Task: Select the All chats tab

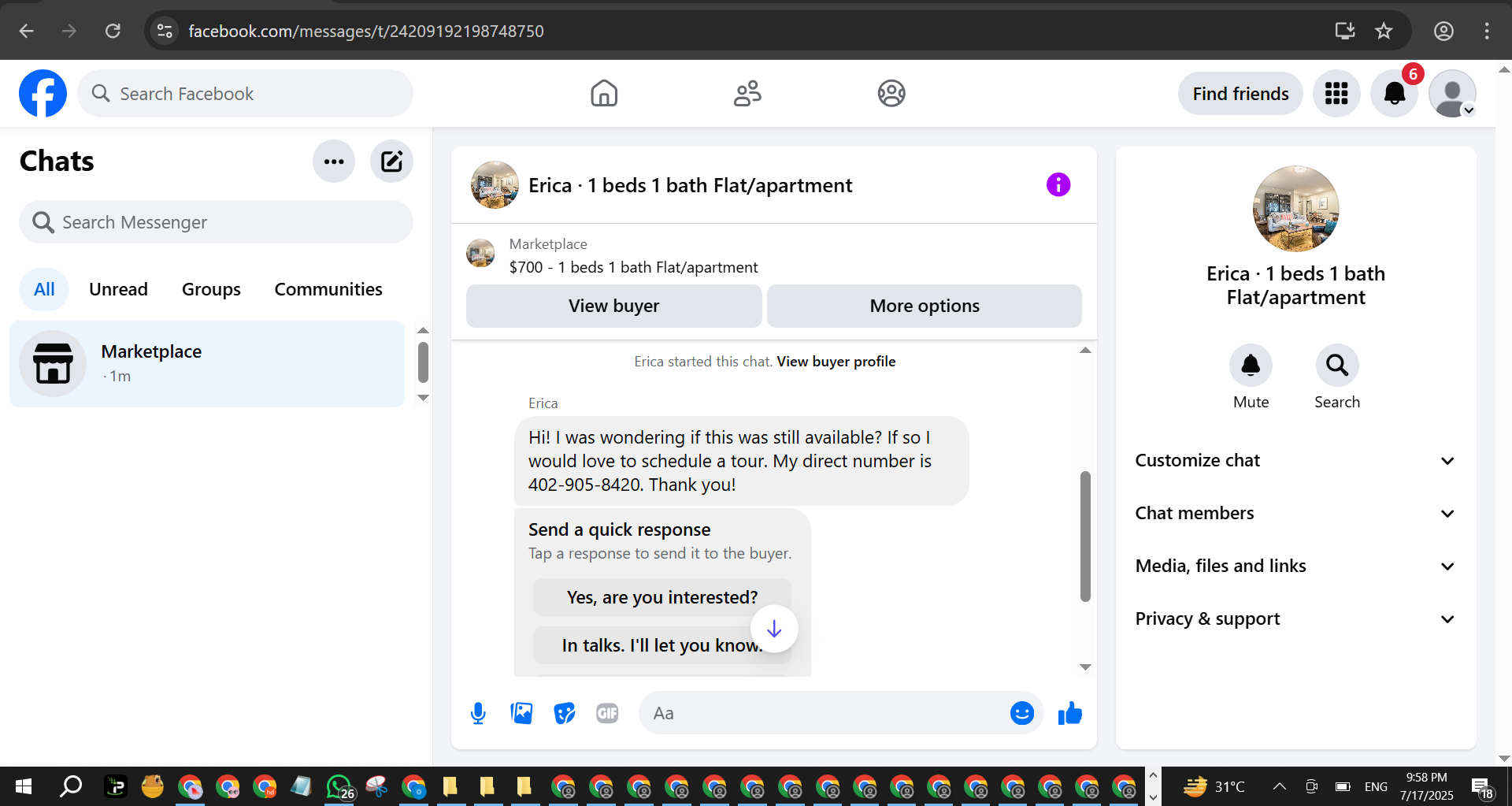Action: [x=44, y=289]
